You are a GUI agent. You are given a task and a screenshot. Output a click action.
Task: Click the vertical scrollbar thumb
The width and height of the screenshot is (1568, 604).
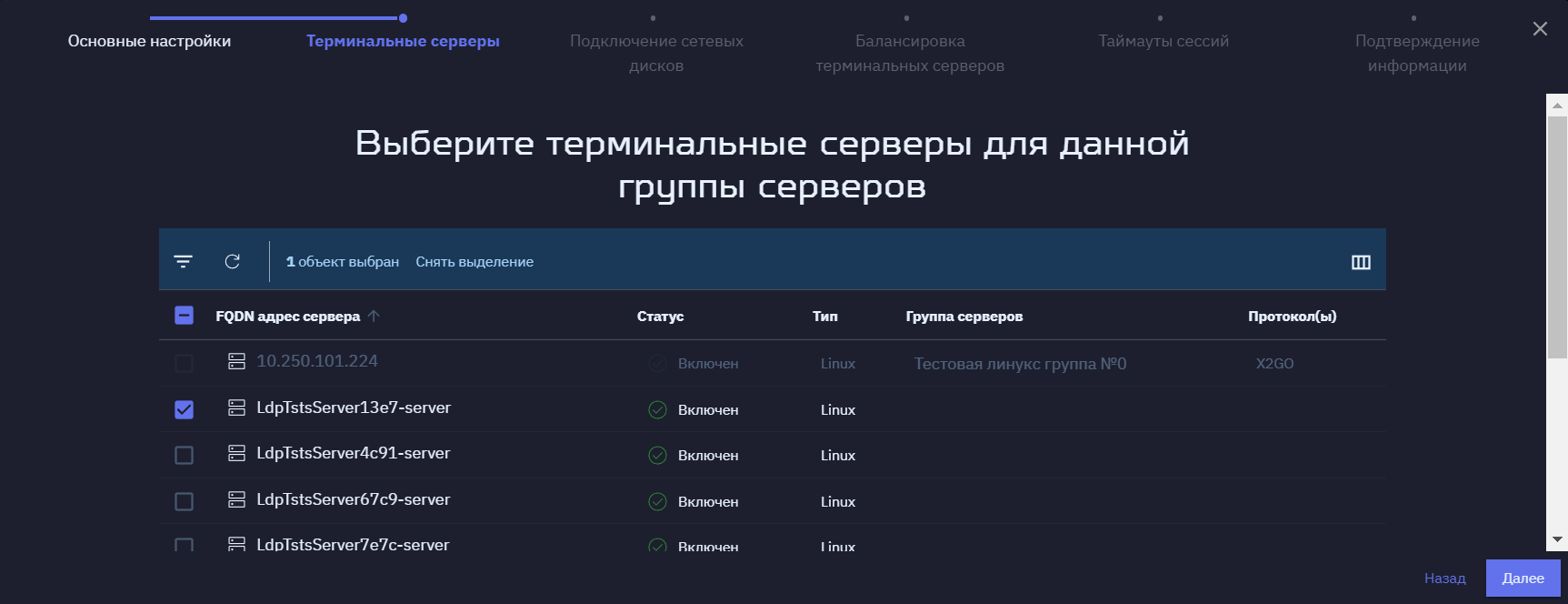(1557, 237)
